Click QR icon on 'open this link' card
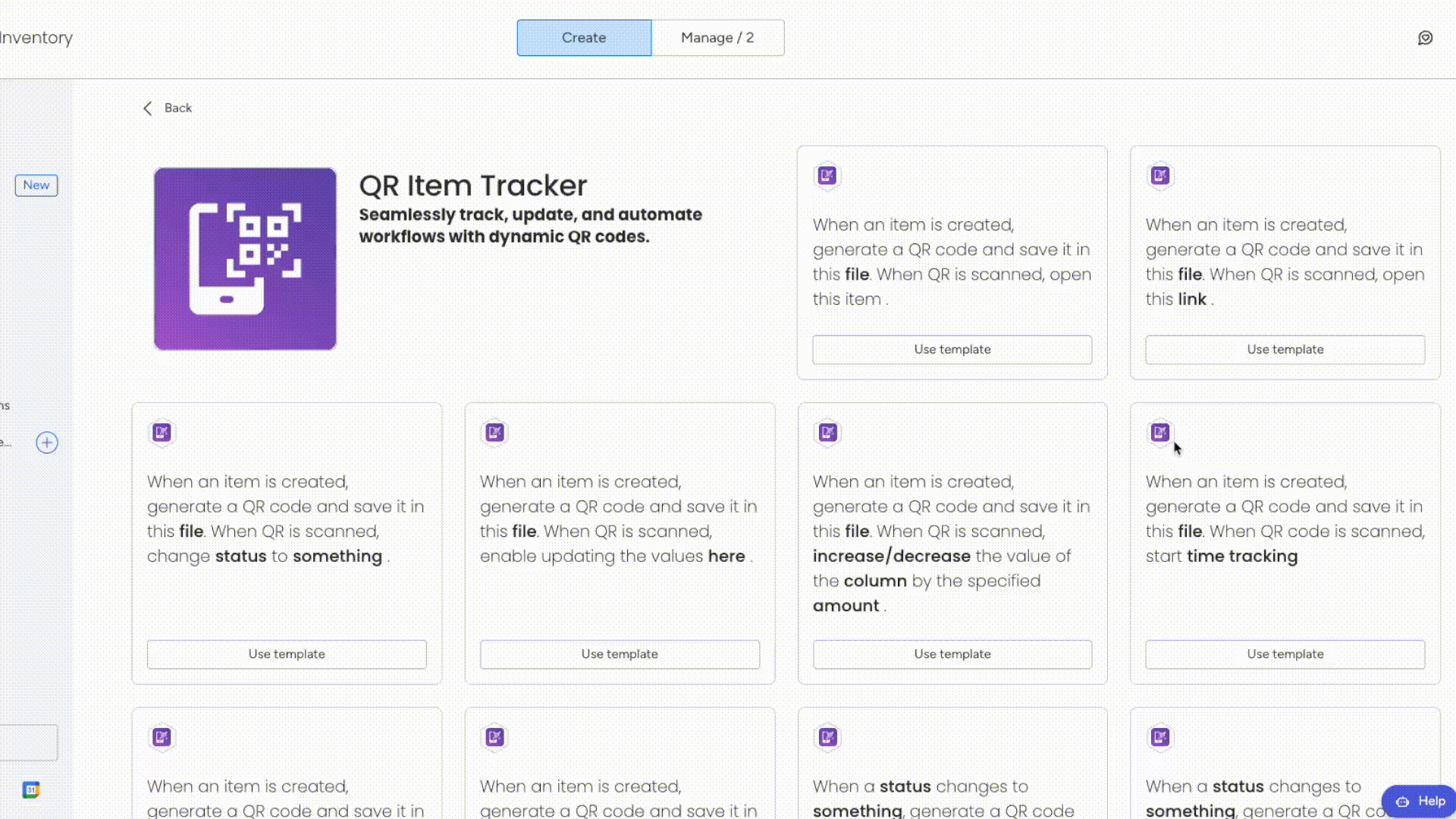The width and height of the screenshot is (1456, 819). point(1160,176)
